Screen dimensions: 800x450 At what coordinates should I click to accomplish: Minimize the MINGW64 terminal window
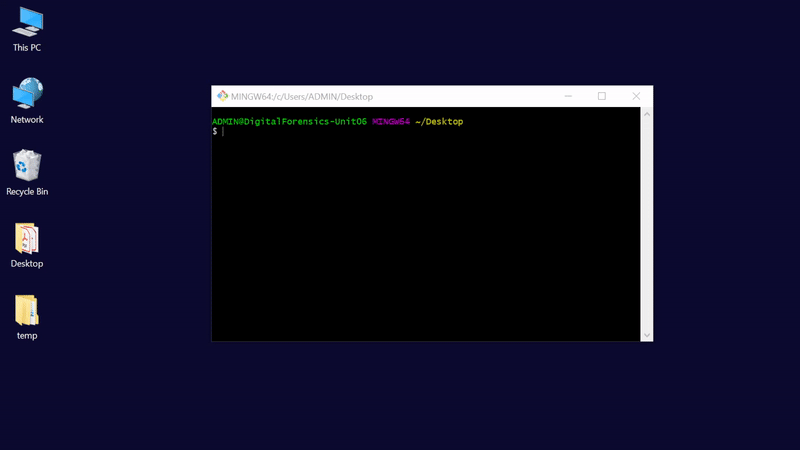(x=568, y=96)
